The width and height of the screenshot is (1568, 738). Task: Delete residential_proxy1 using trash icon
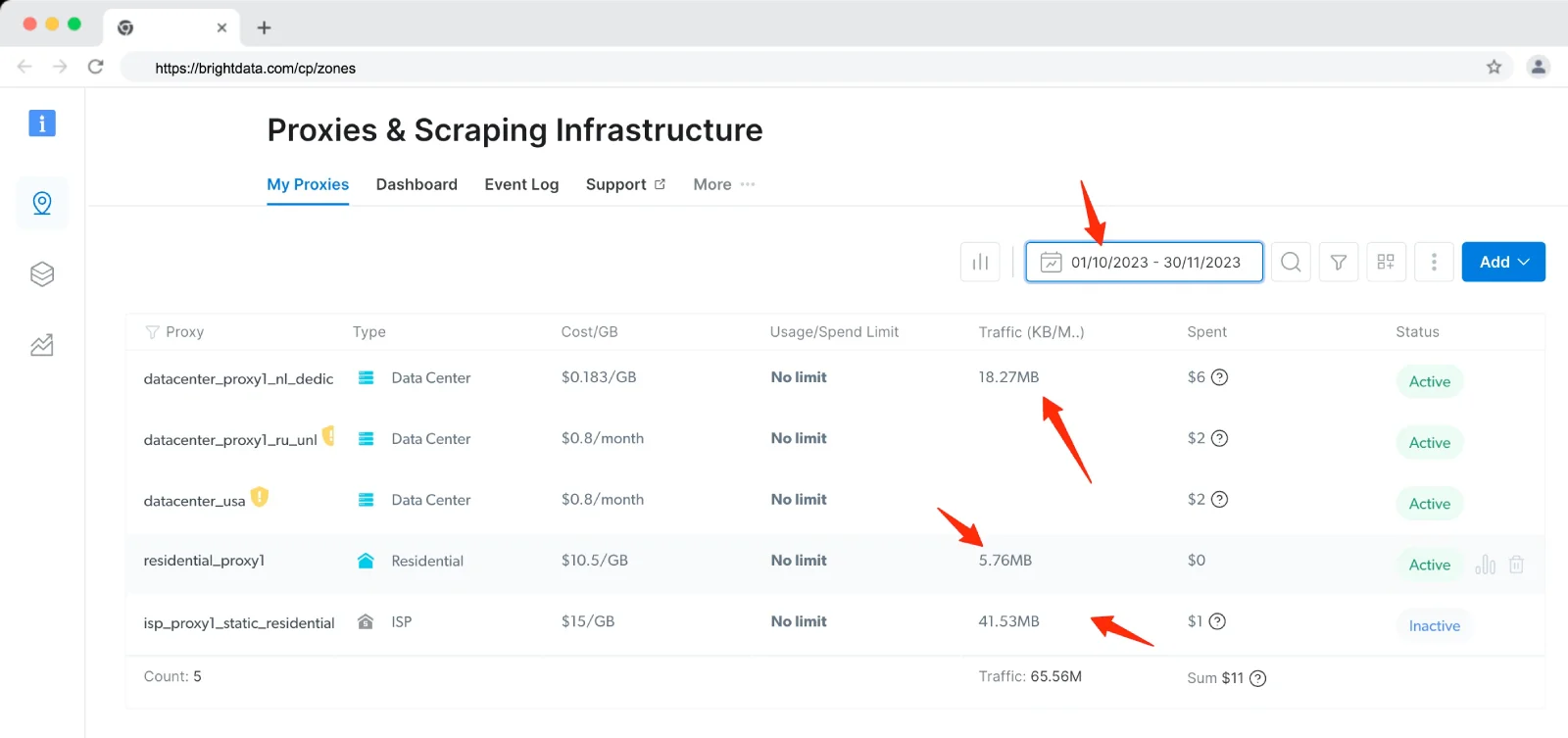1516,565
